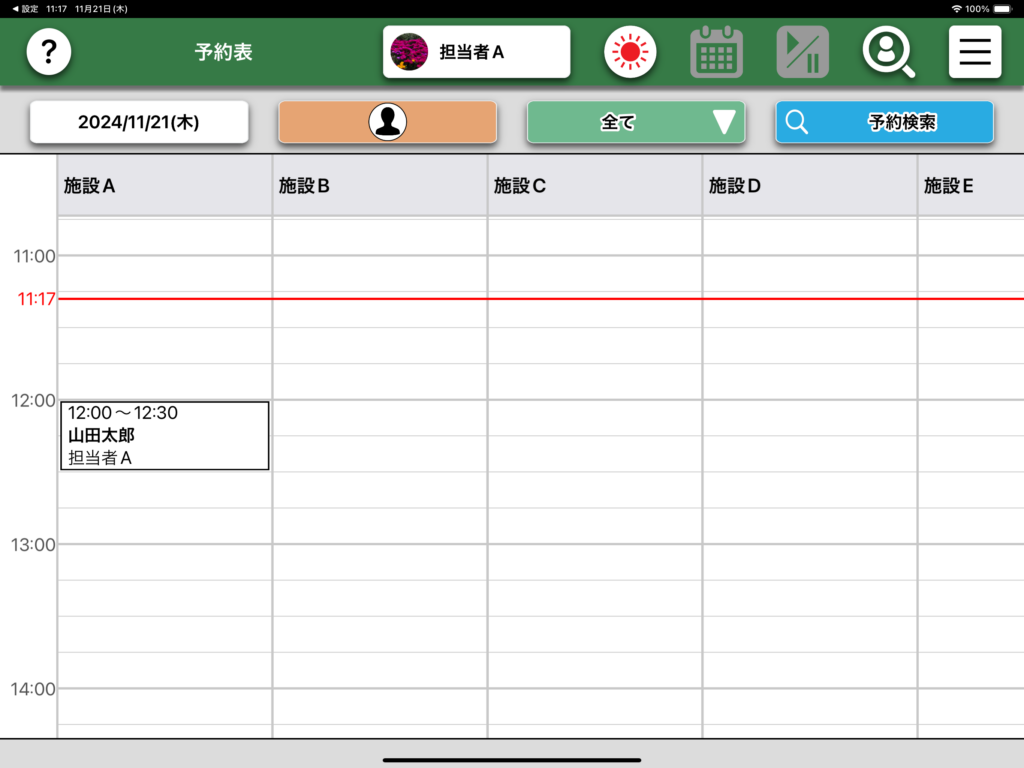The height and width of the screenshot is (768, 1024).
Task: Open the hamburger menu
Action: pos(974,52)
